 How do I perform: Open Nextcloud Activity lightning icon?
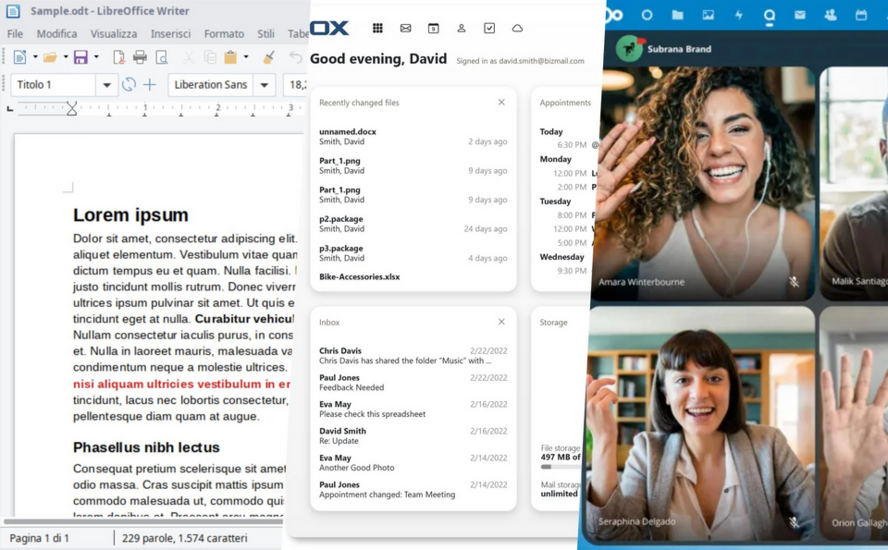pyautogui.click(x=739, y=15)
